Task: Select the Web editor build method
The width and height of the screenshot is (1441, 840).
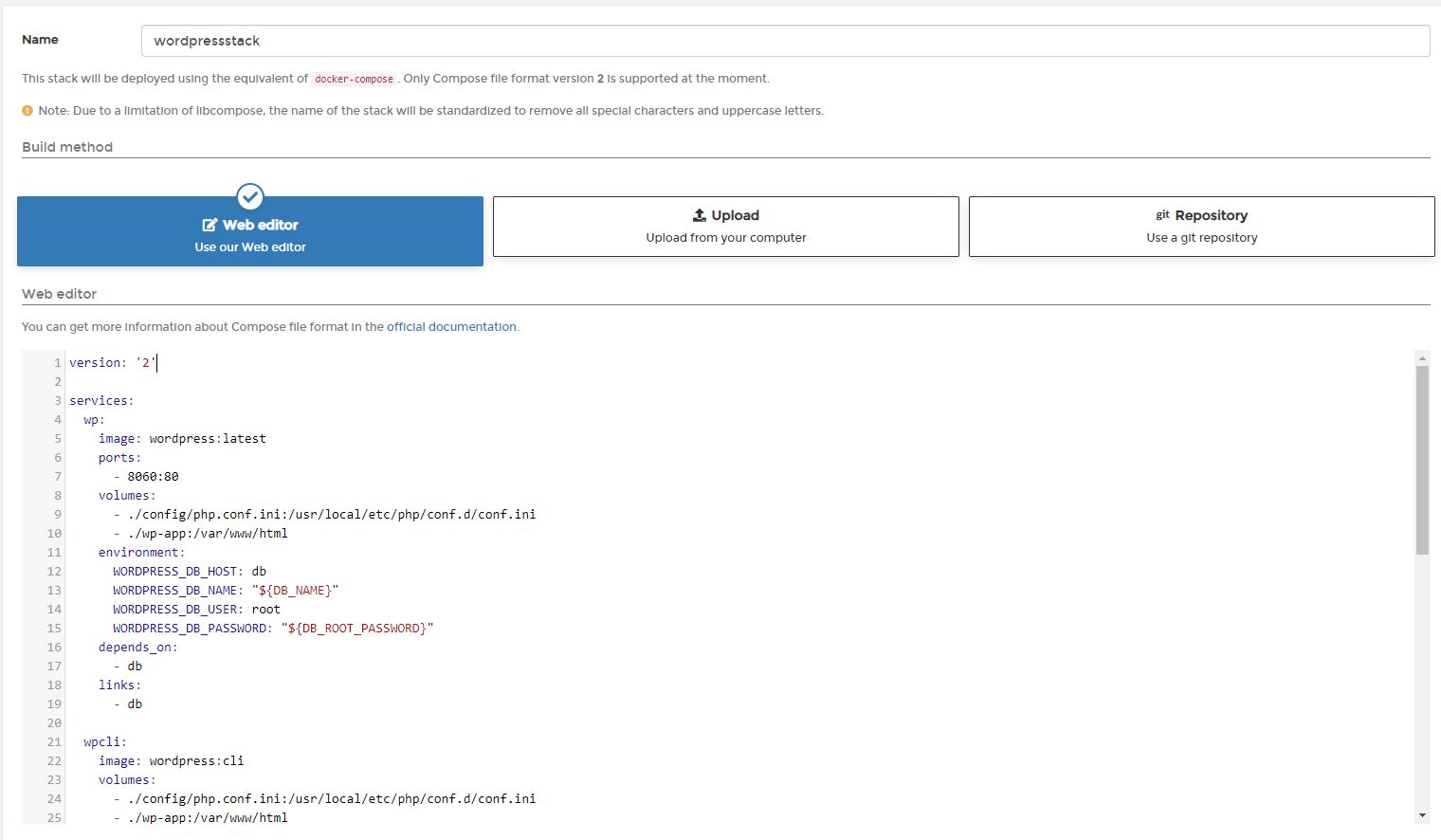Action: click(250, 231)
